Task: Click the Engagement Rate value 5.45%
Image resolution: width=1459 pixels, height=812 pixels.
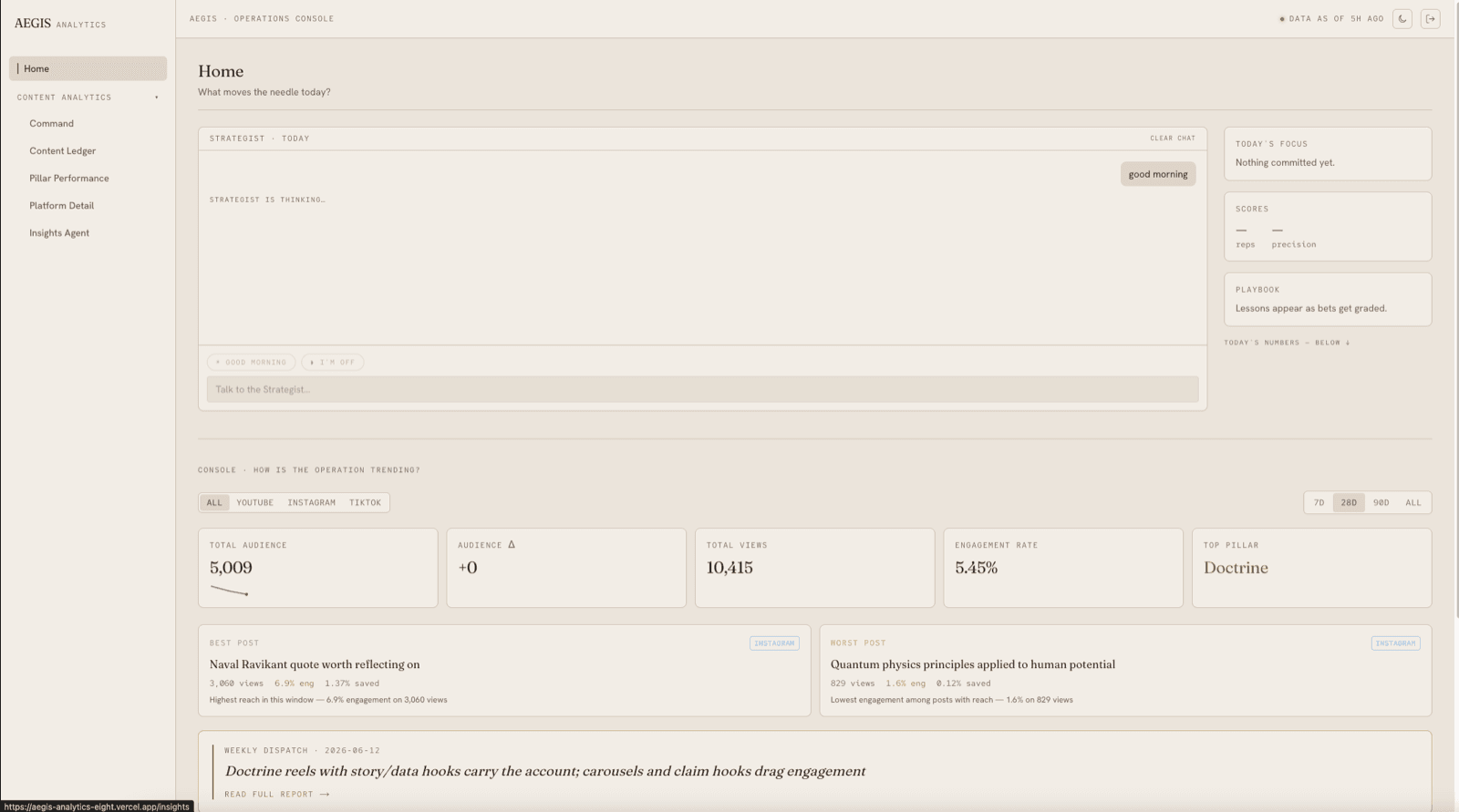Action: [976, 567]
